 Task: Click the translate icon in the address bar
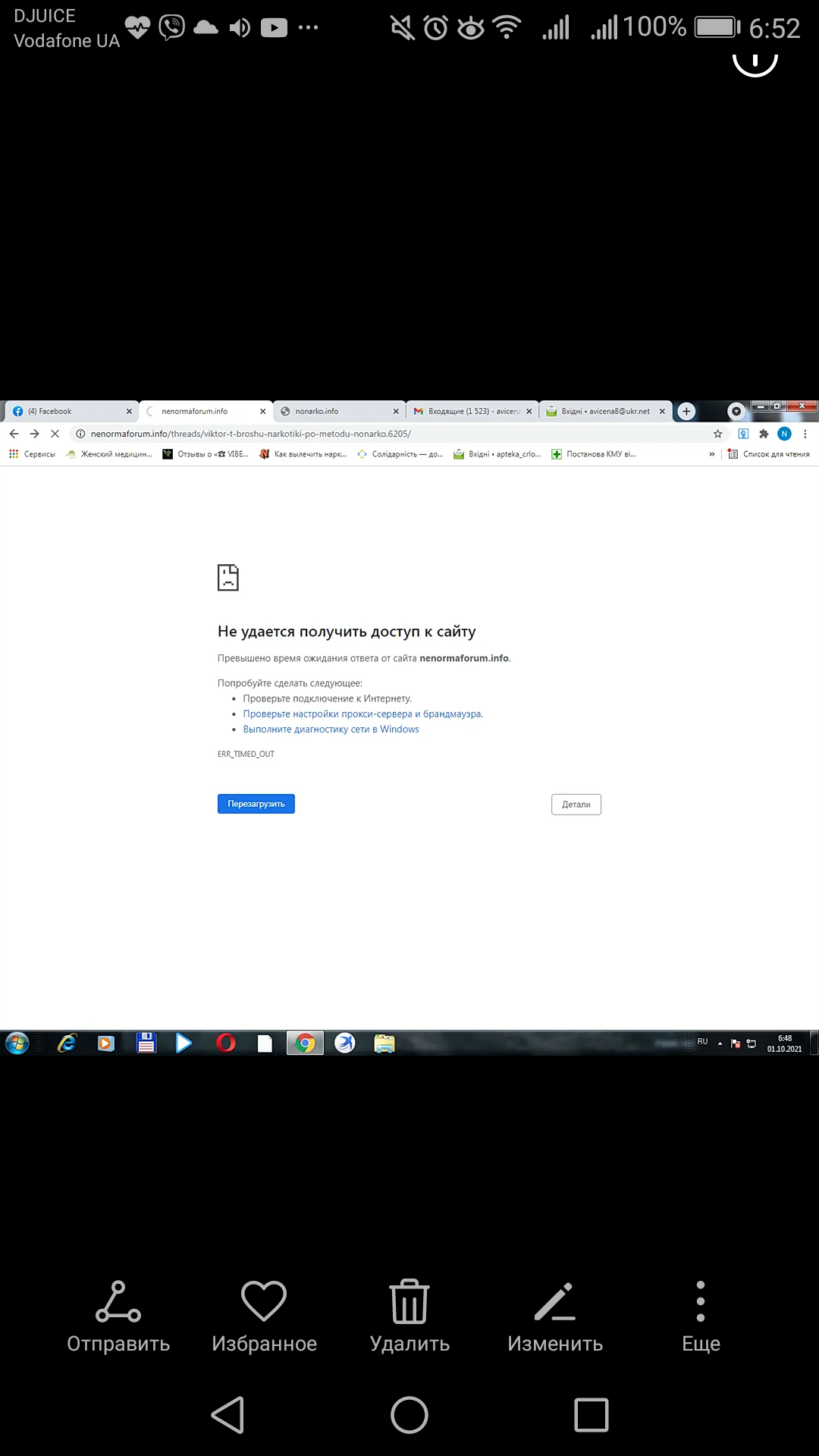pyautogui.click(x=743, y=434)
